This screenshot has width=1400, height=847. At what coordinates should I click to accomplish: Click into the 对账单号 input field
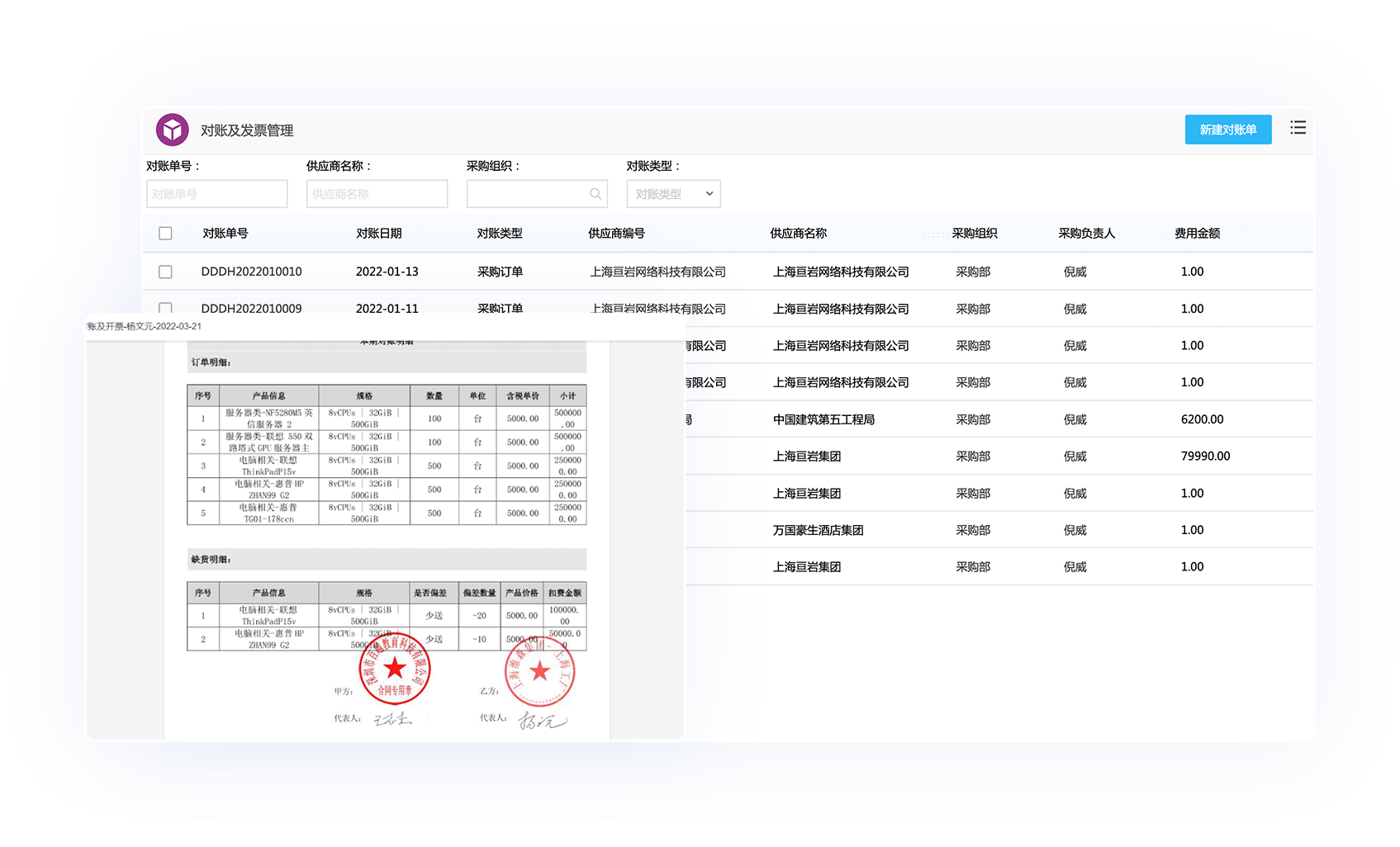[x=216, y=194]
